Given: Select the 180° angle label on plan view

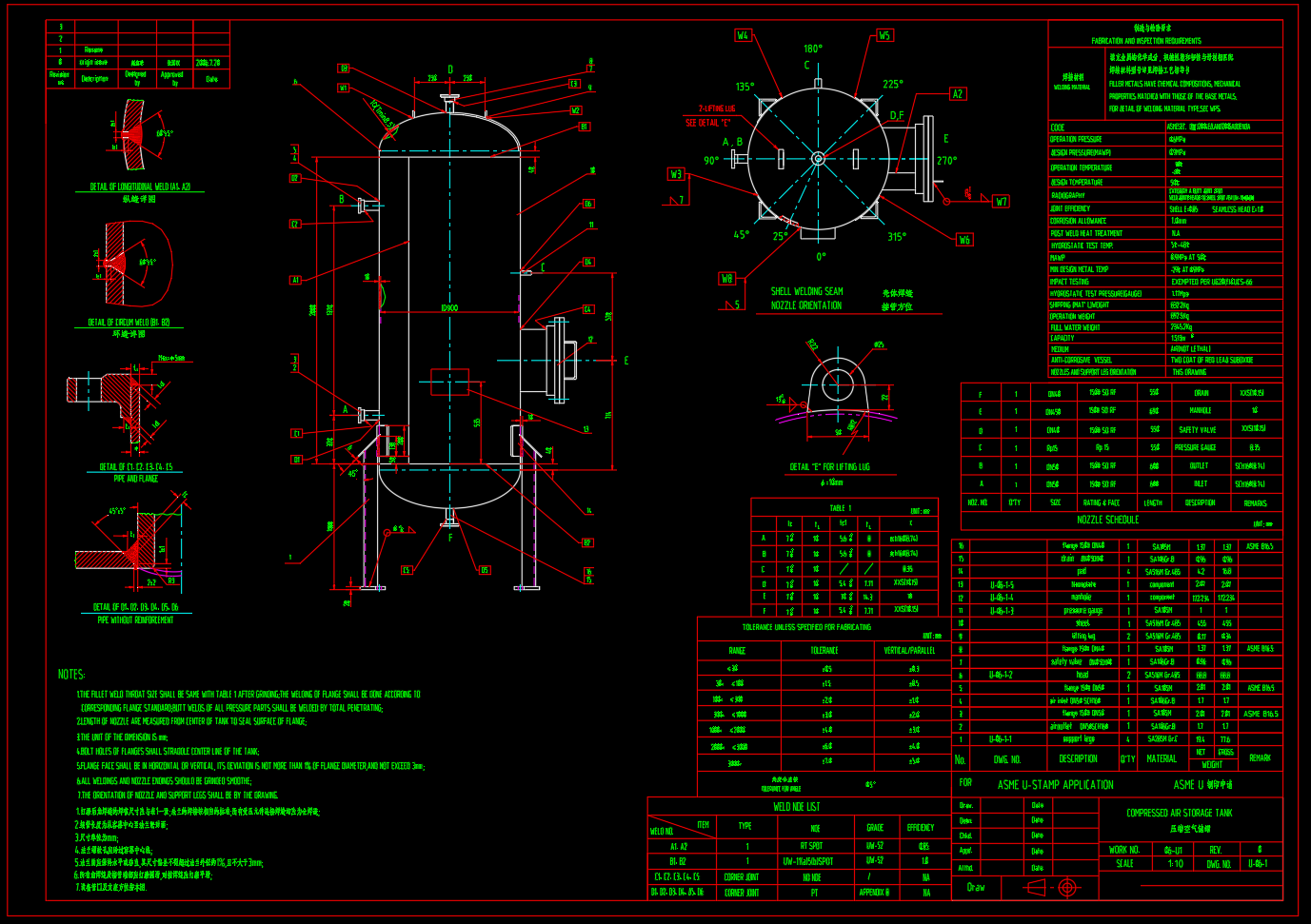Looking at the screenshot, I should [x=812, y=49].
